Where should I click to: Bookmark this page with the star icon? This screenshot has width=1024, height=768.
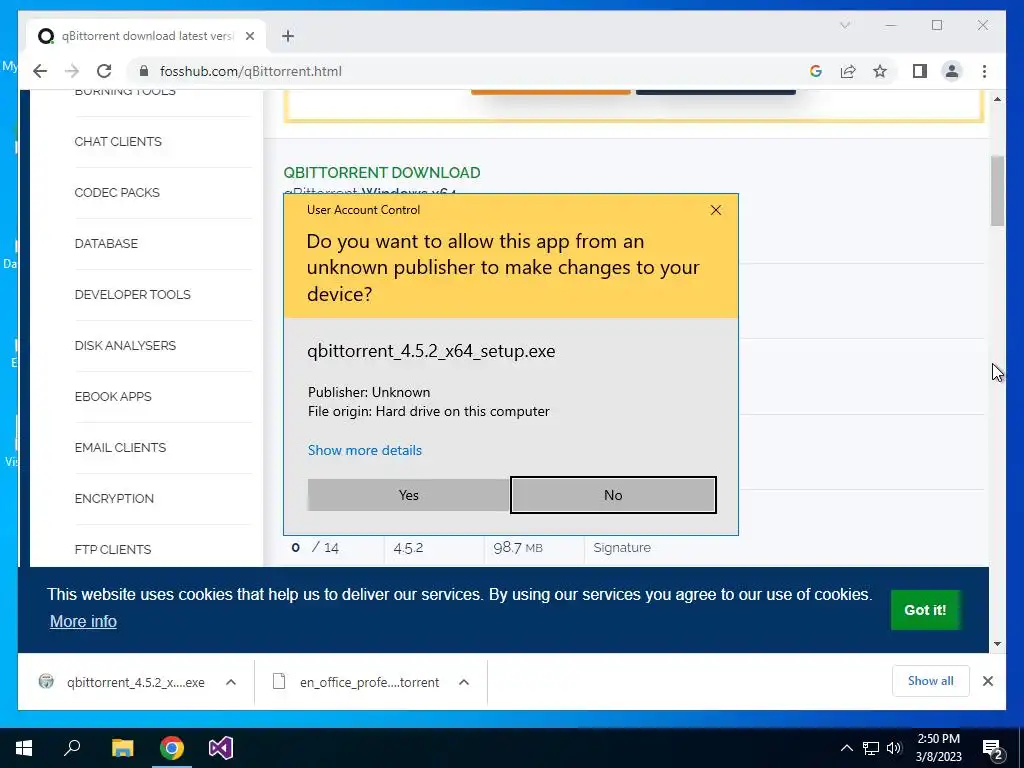click(x=880, y=71)
